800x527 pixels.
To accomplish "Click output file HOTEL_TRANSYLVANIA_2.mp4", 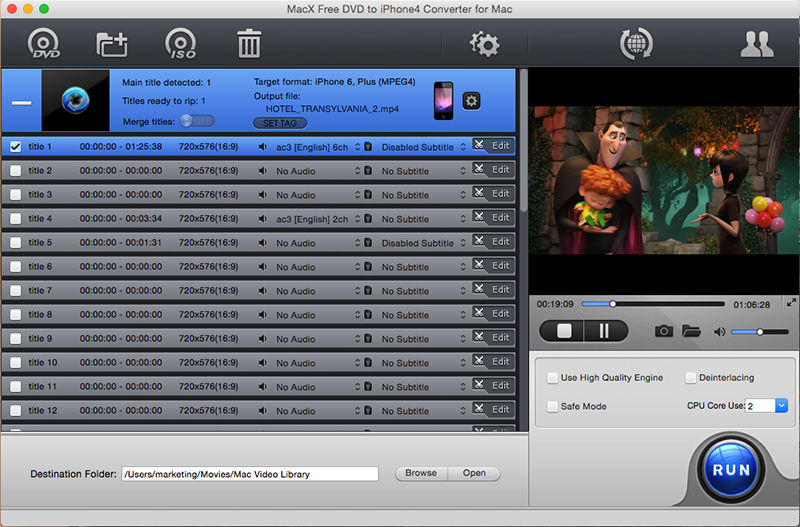I will (x=332, y=109).
